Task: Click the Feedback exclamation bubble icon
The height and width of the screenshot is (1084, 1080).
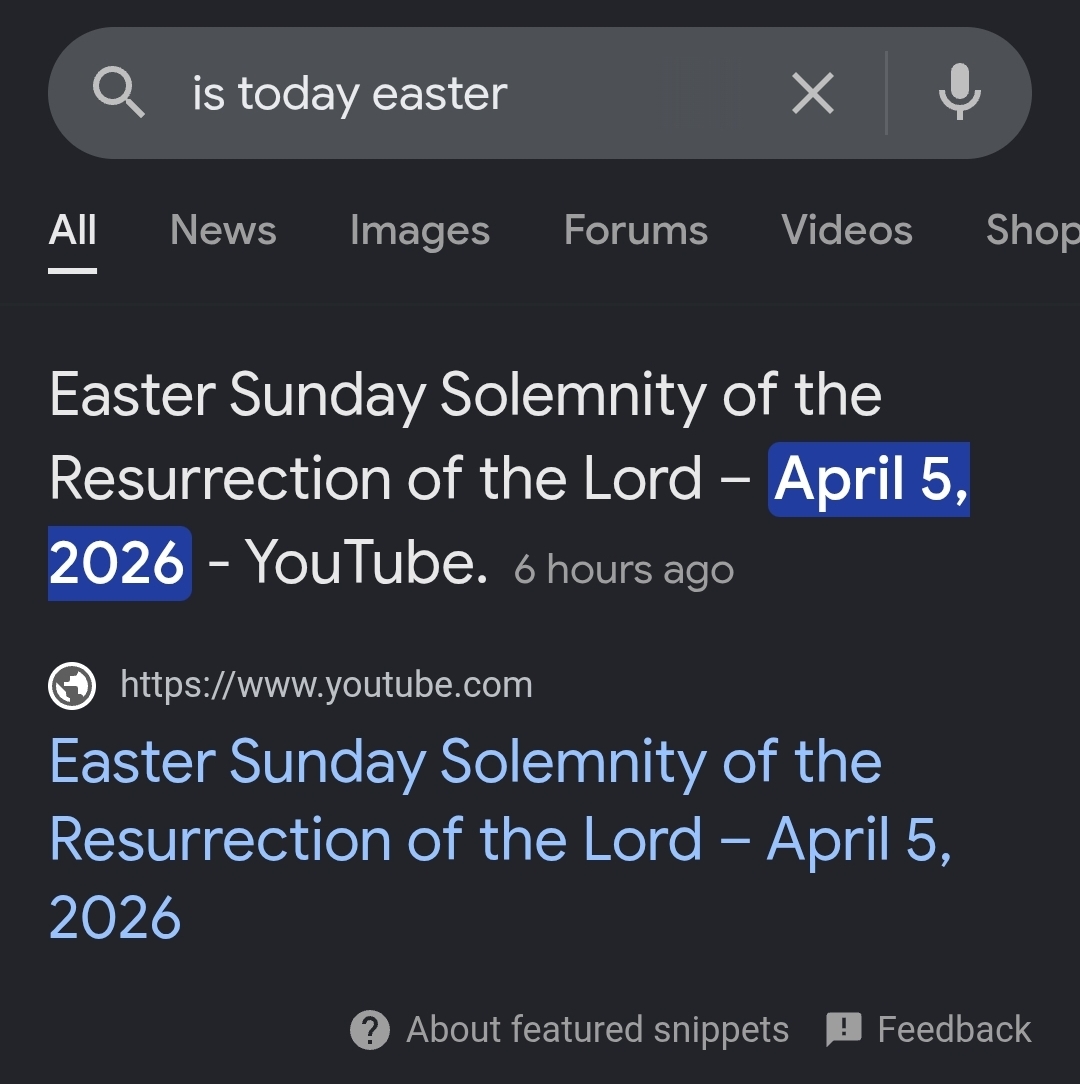Action: pyautogui.click(x=844, y=1029)
